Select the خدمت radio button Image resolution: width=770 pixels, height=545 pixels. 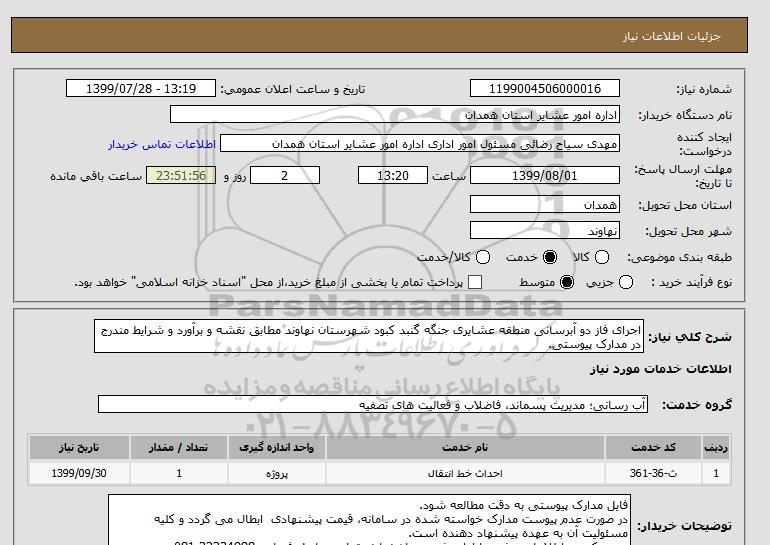click(550, 257)
